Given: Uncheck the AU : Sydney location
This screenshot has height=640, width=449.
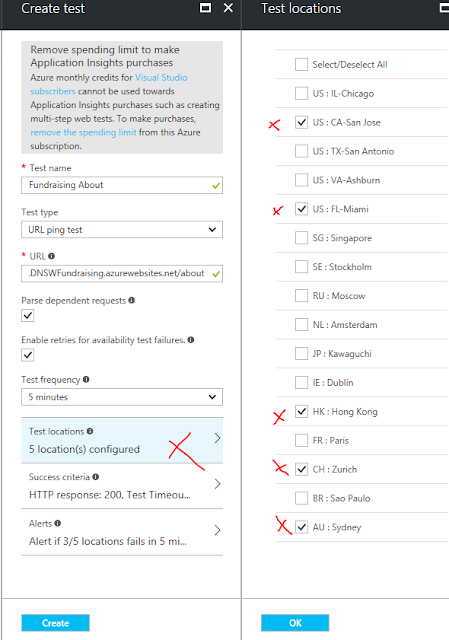Looking at the screenshot, I should tap(301, 527).
